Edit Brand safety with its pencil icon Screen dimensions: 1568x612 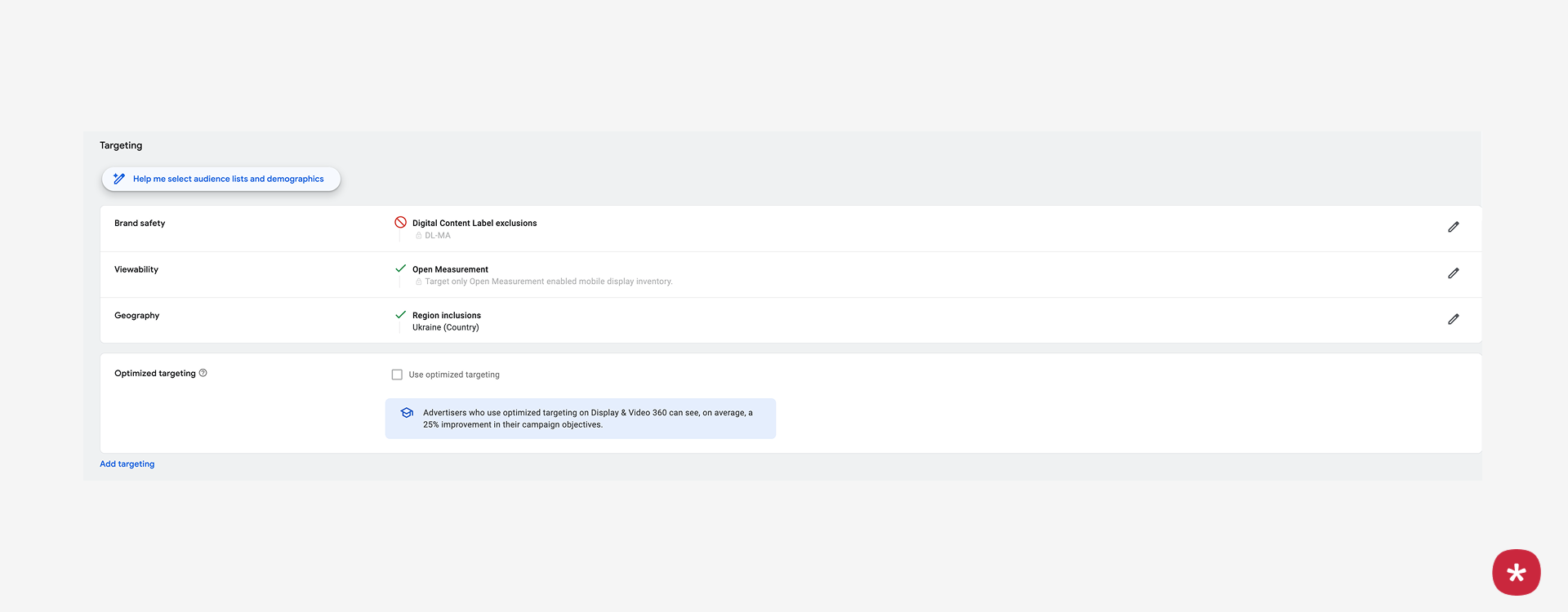[1453, 227]
